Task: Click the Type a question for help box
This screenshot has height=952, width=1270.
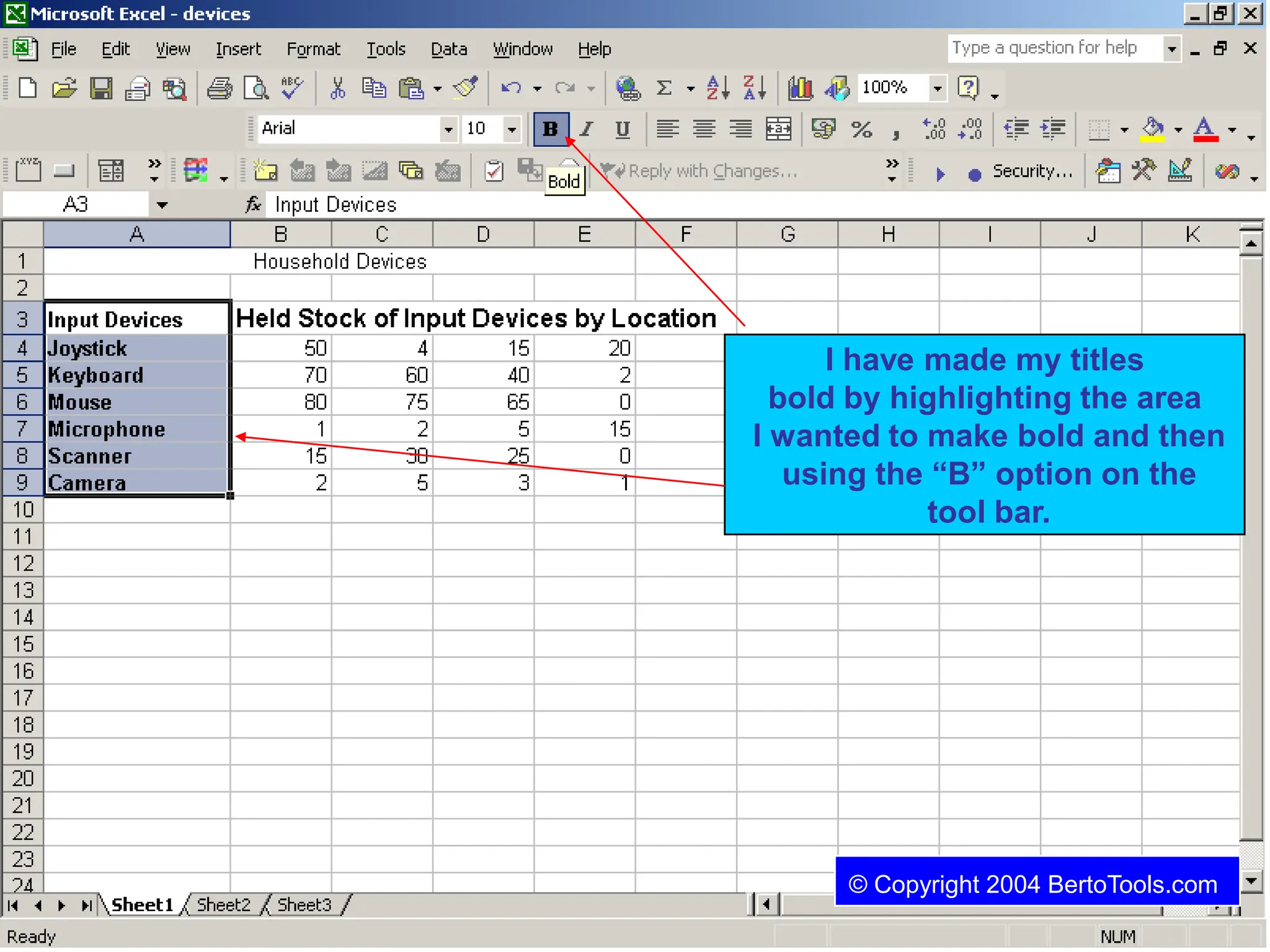Action: pyautogui.click(x=1055, y=48)
